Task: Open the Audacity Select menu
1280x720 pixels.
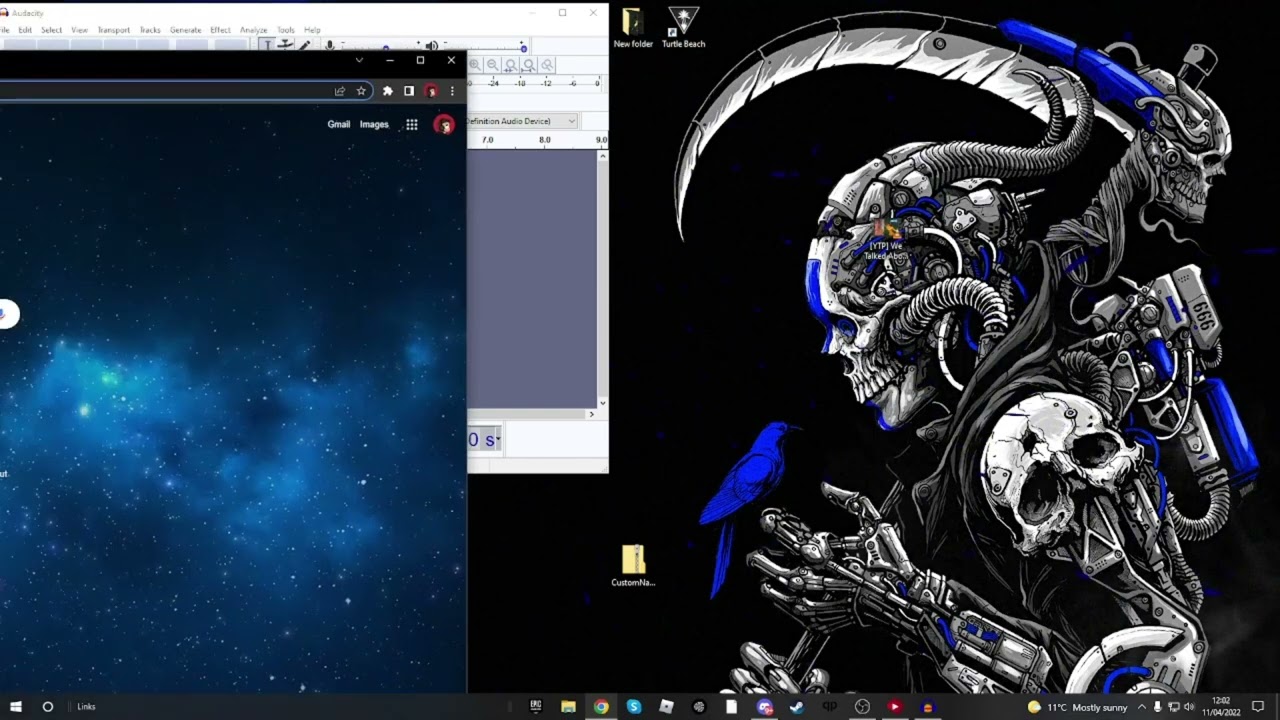Action: pyautogui.click(x=52, y=30)
